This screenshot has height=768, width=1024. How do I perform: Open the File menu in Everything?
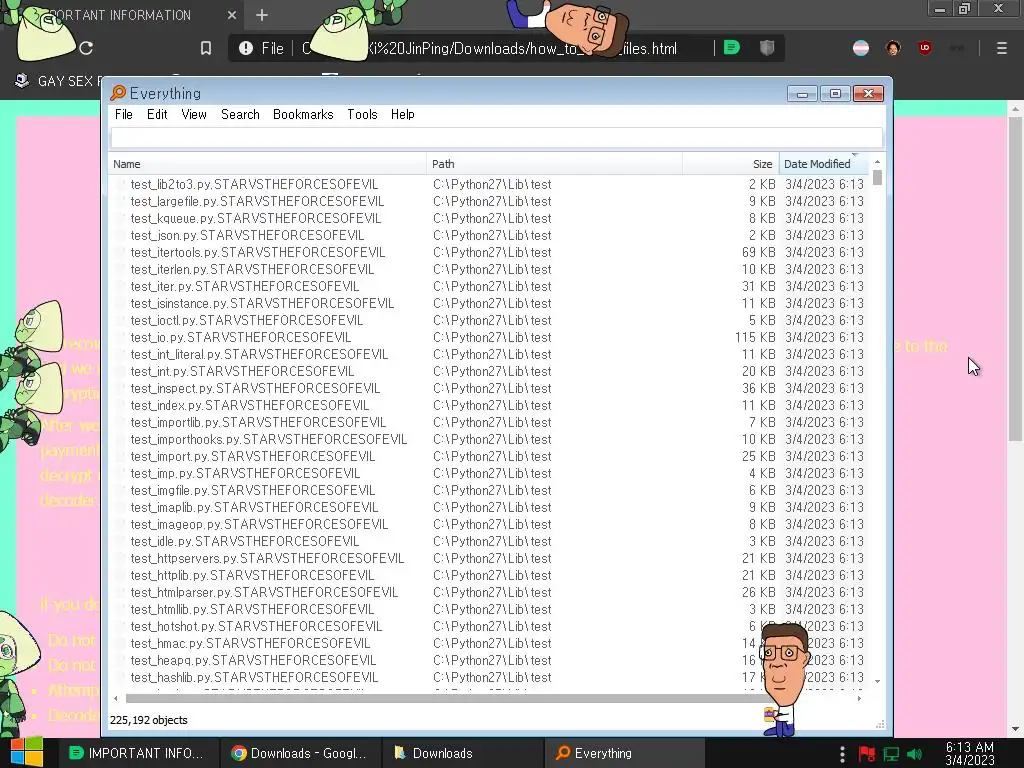tap(123, 114)
